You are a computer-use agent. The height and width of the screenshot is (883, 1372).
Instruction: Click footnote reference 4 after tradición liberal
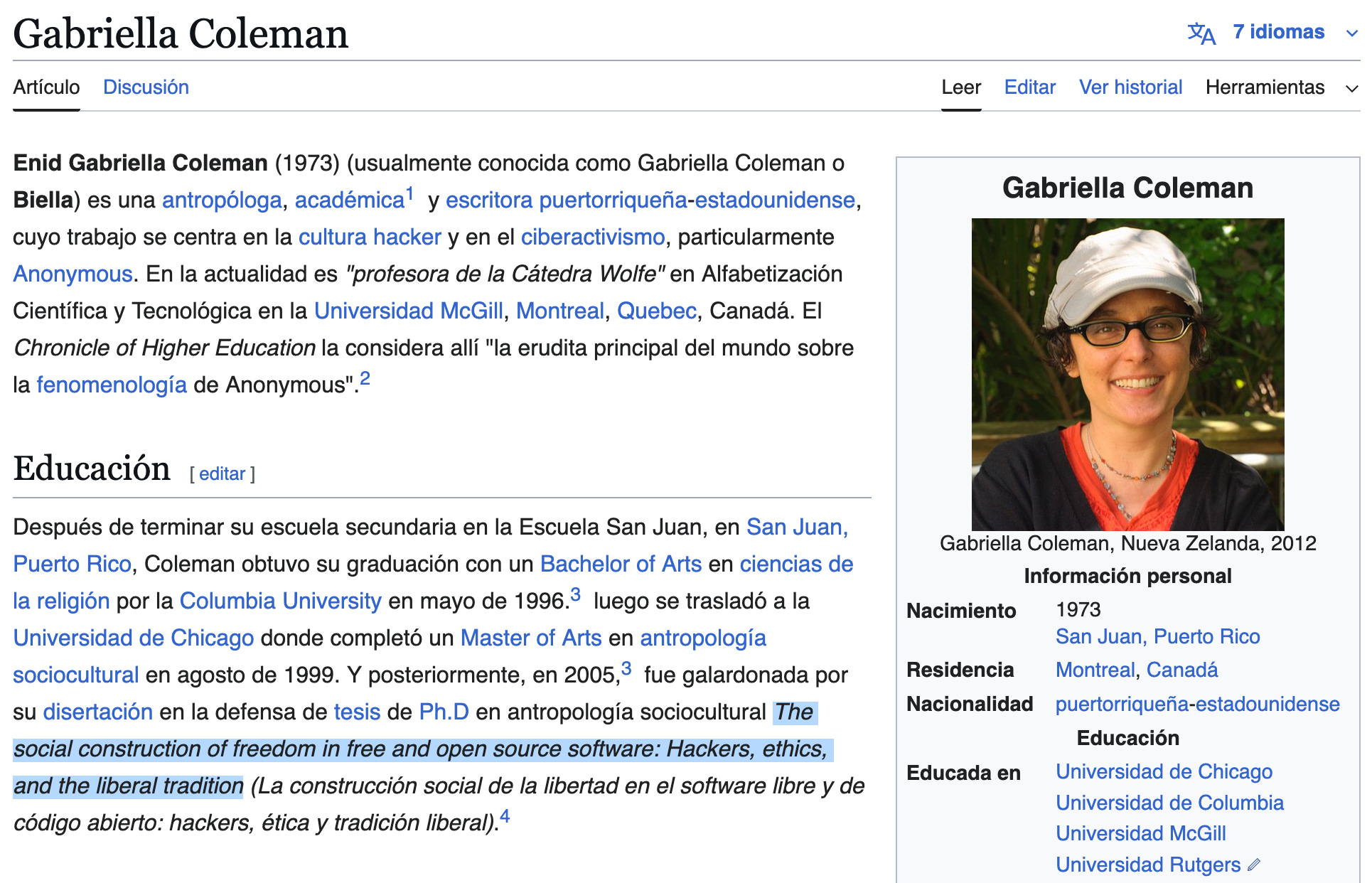[x=505, y=816]
